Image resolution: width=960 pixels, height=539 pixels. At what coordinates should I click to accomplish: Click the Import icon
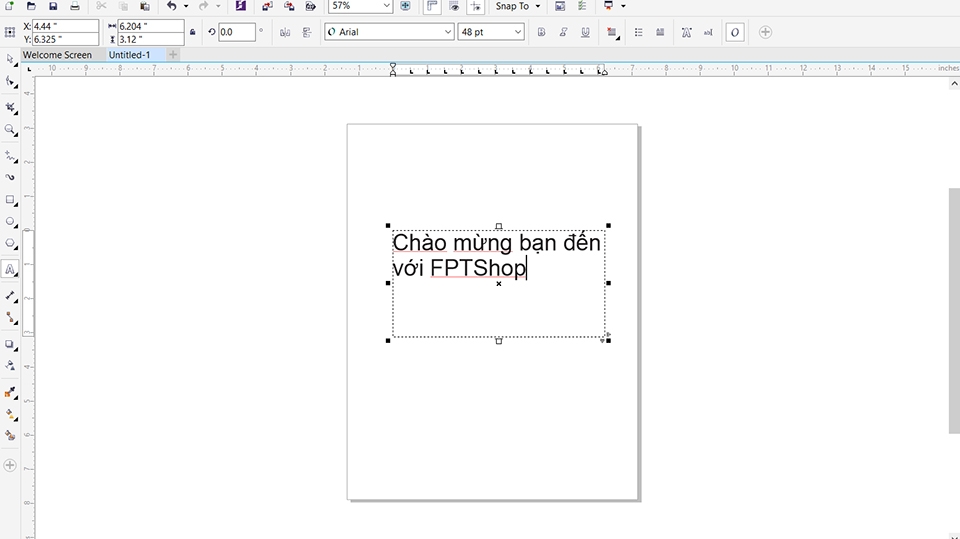(x=268, y=6)
